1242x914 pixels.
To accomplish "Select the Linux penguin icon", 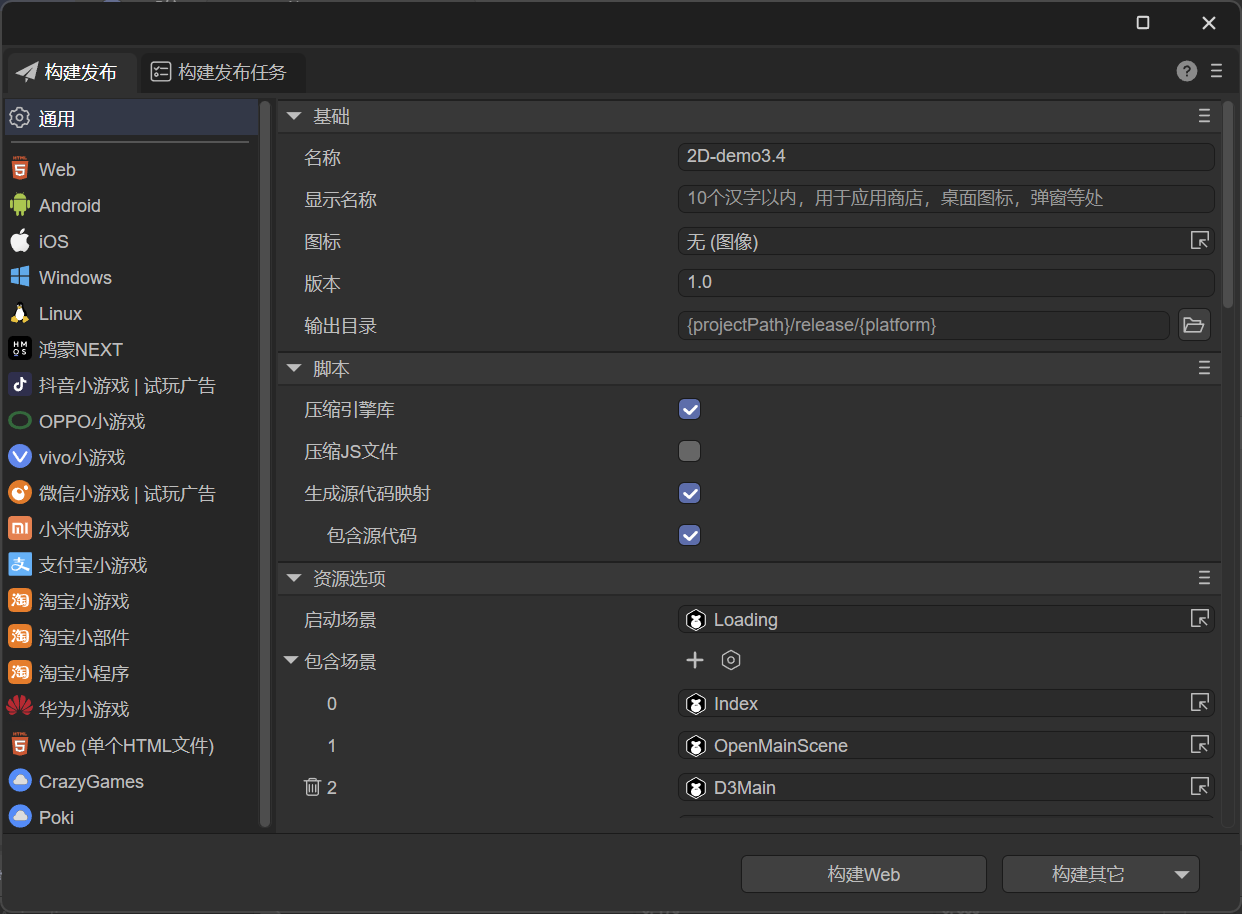I will click(20, 313).
